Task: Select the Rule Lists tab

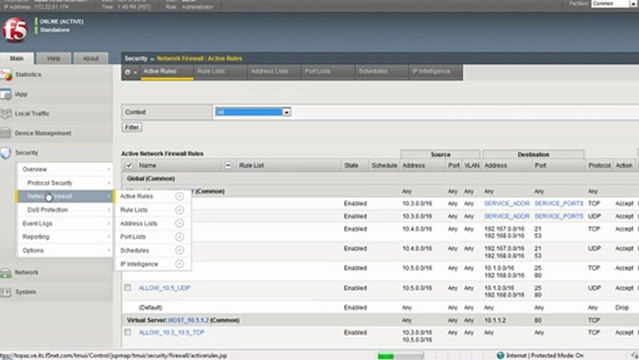Action: pyautogui.click(x=220, y=71)
